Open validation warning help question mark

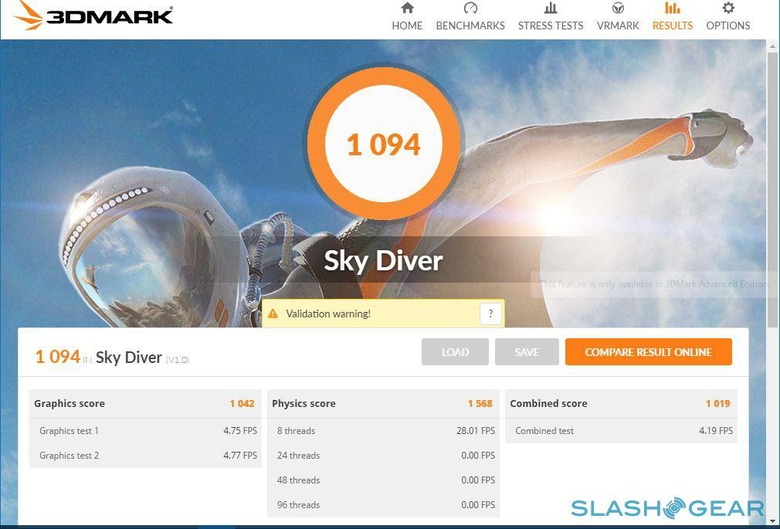[x=490, y=314]
